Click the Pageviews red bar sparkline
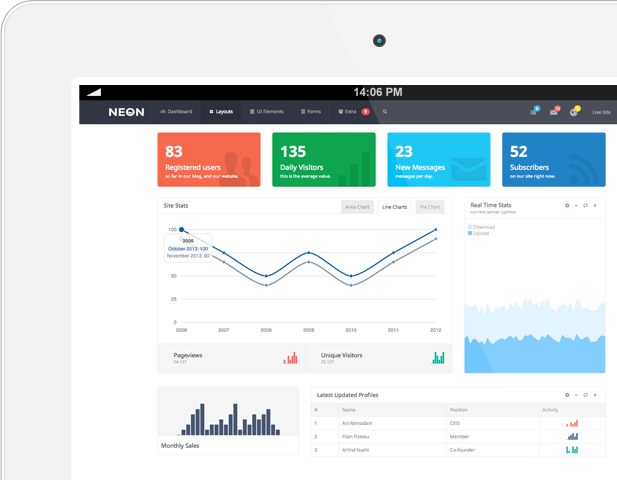This screenshot has width=617, height=480. [290, 358]
